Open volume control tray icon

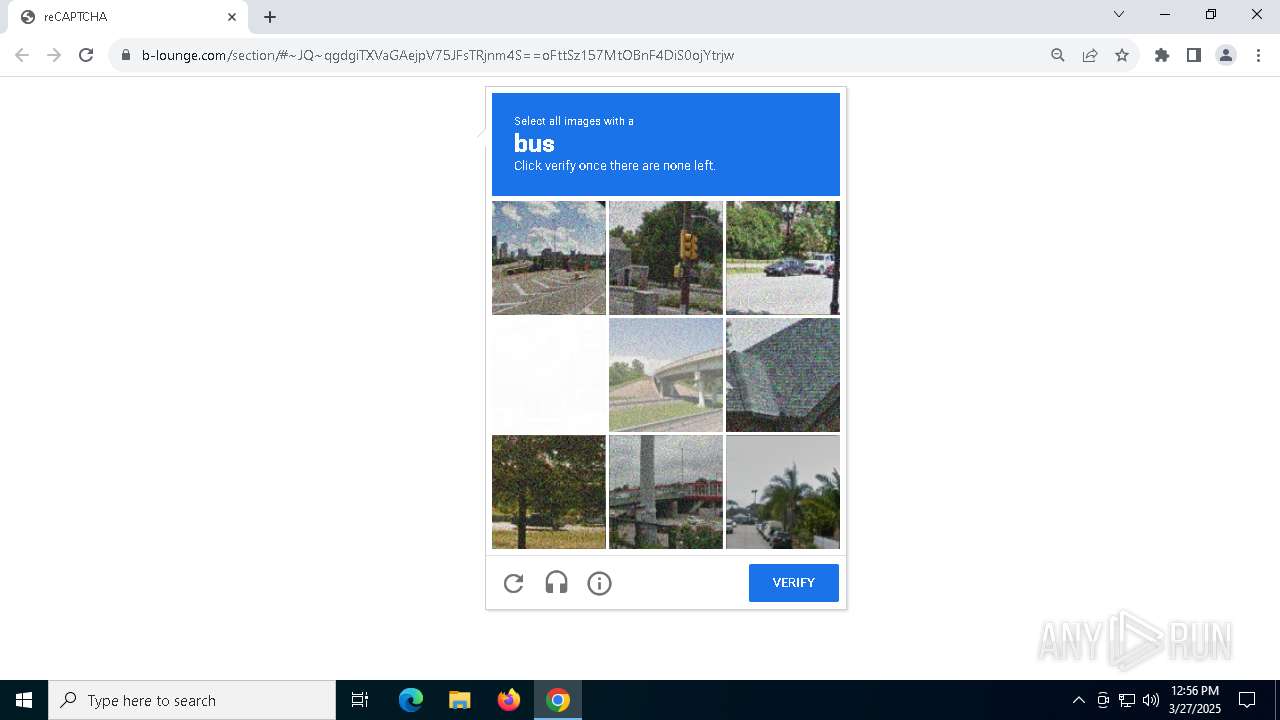click(x=1151, y=700)
